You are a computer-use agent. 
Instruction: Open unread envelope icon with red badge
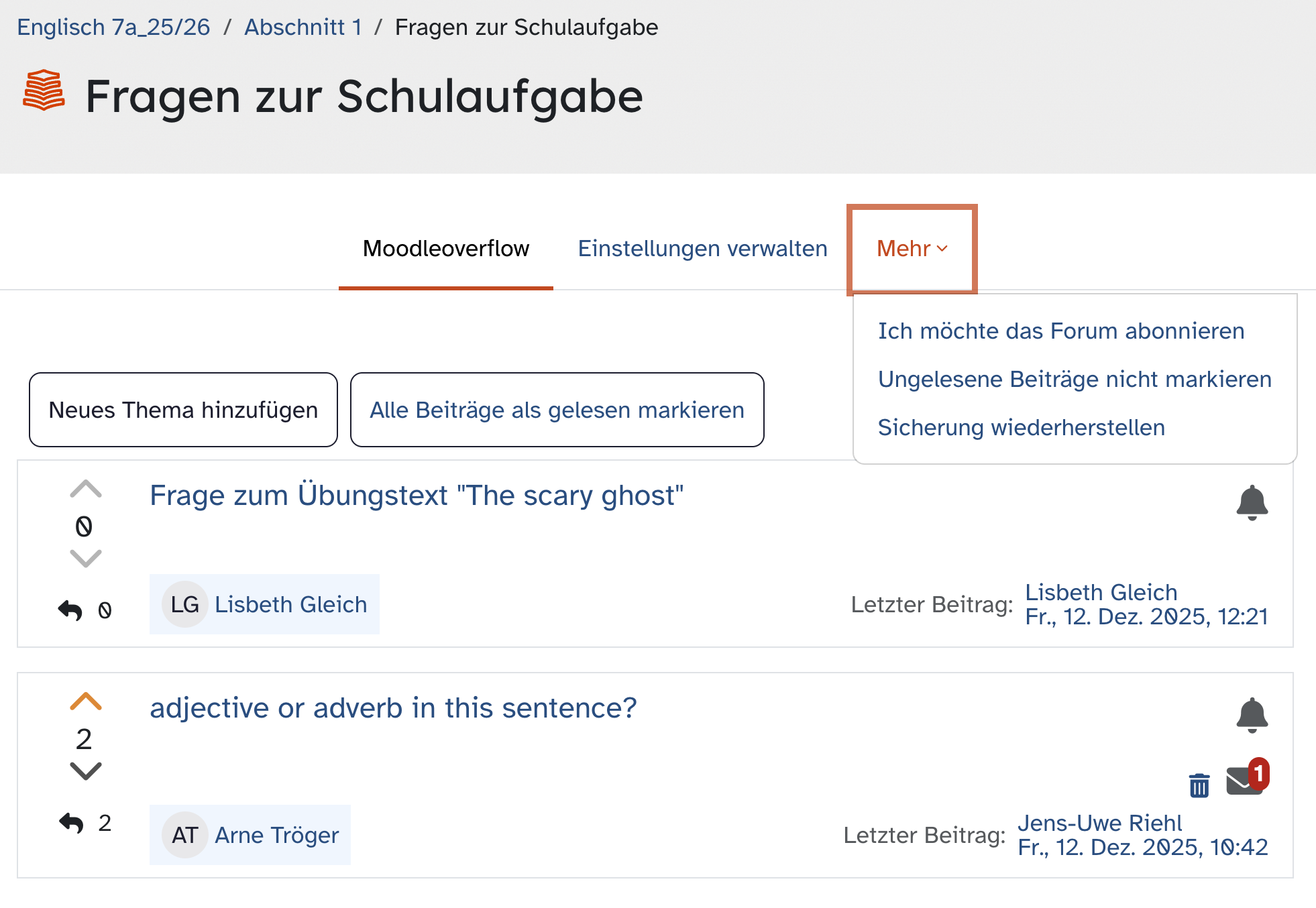click(1246, 781)
